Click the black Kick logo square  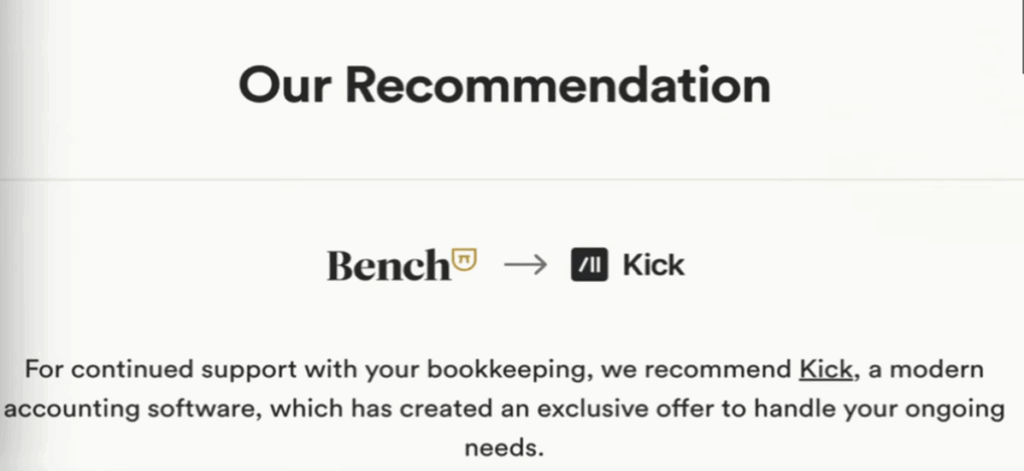(x=590, y=265)
